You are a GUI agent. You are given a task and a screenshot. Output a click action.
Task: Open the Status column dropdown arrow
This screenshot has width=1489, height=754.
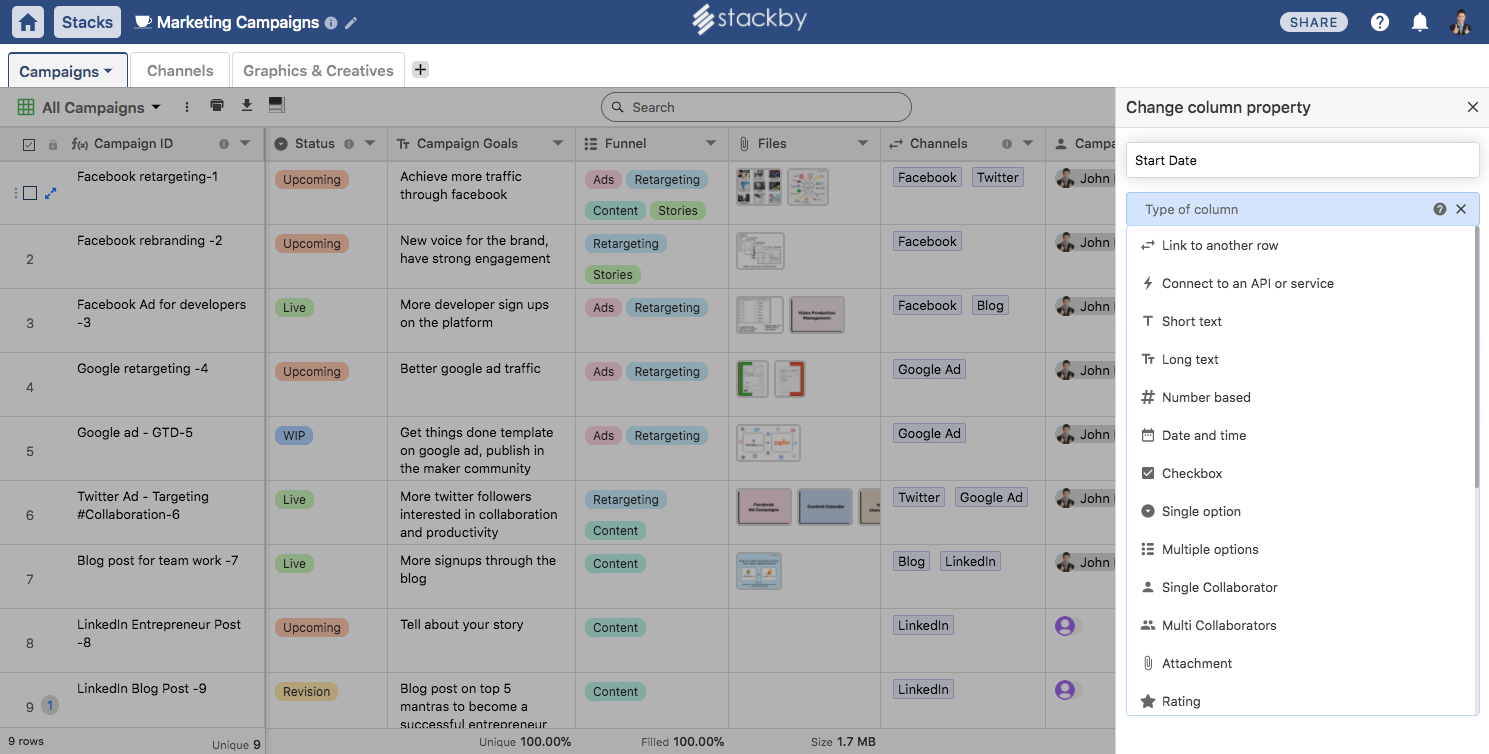click(370, 144)
